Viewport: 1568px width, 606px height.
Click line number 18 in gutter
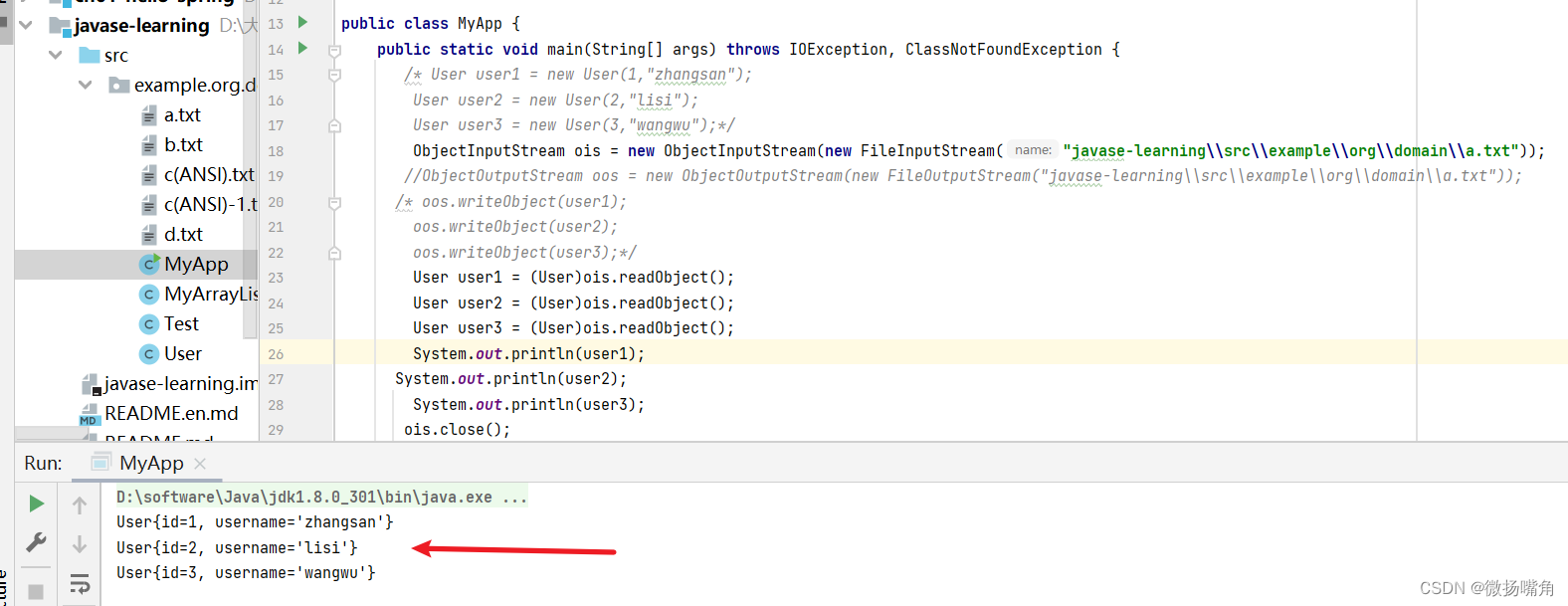coord(276,151)
